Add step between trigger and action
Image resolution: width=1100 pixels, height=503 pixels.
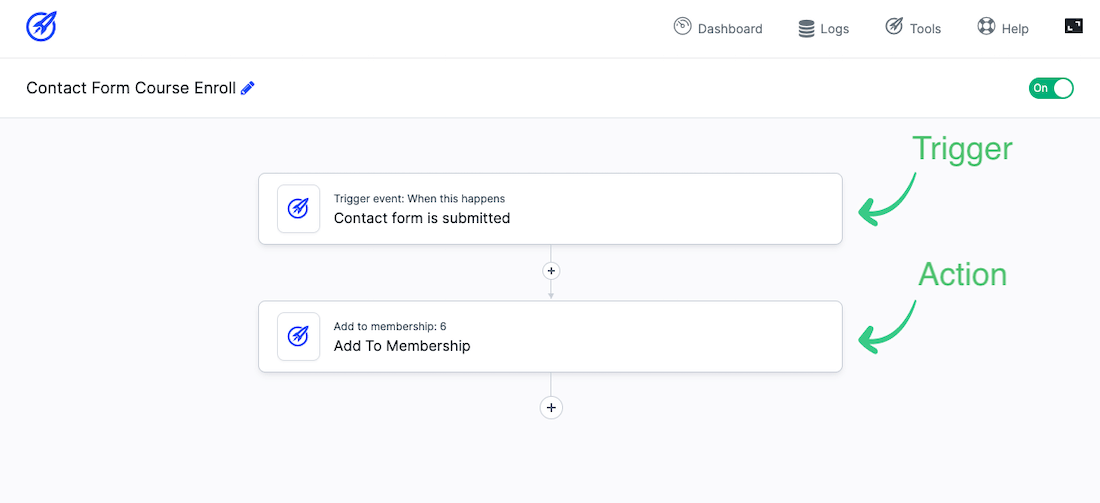551,271
